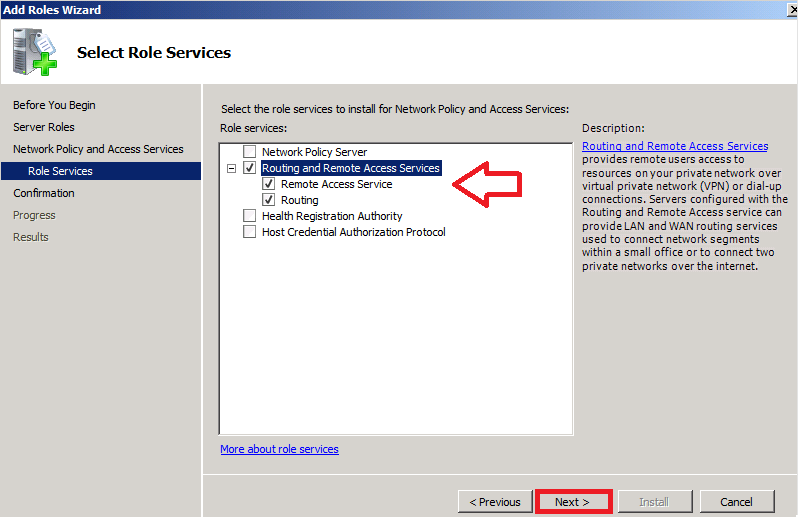
Task: Select the Routing and Remote Access Services label
Action: [x=350, y=168]
